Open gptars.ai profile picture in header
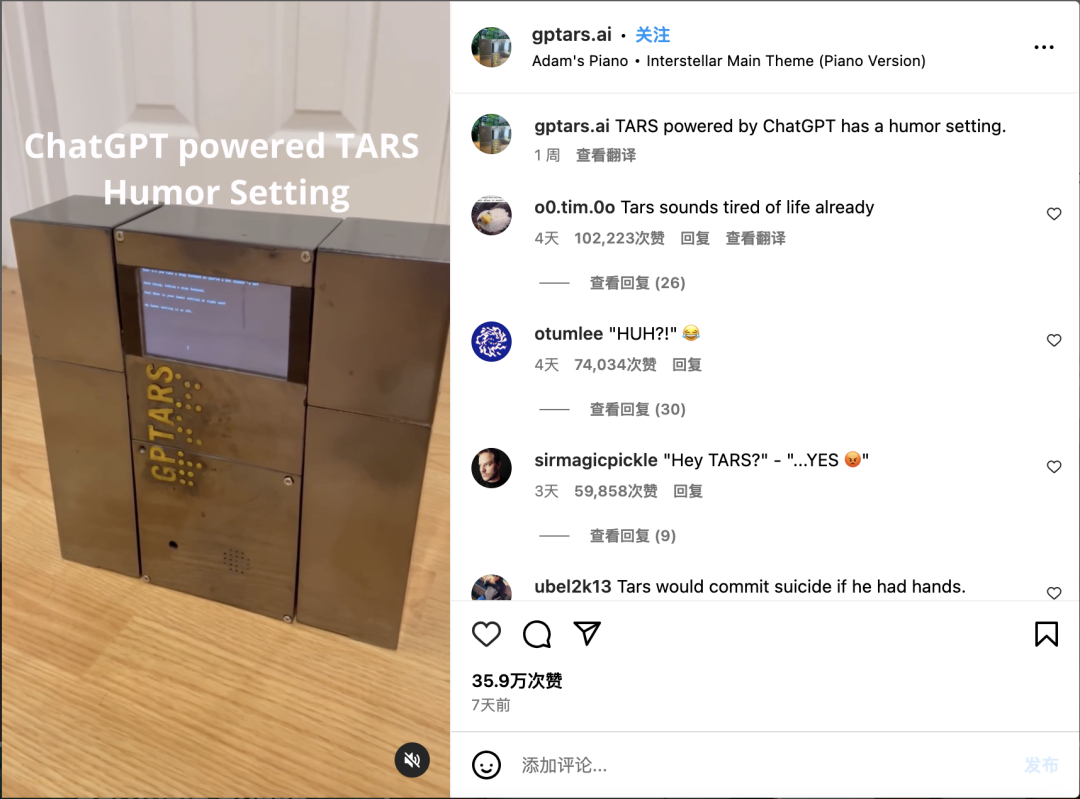The image size is (1080, 799). click(x=491, y=47)
